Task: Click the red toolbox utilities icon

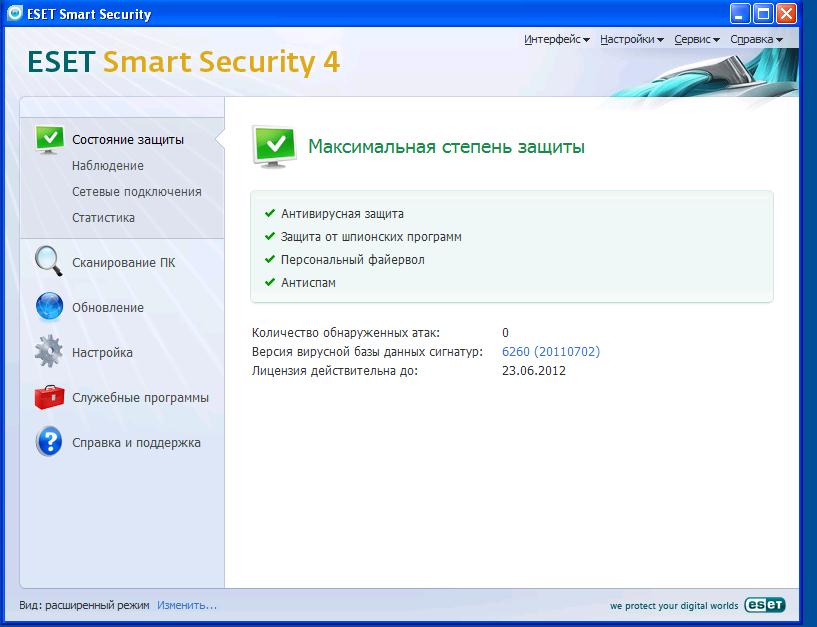Action: point(49,397)
